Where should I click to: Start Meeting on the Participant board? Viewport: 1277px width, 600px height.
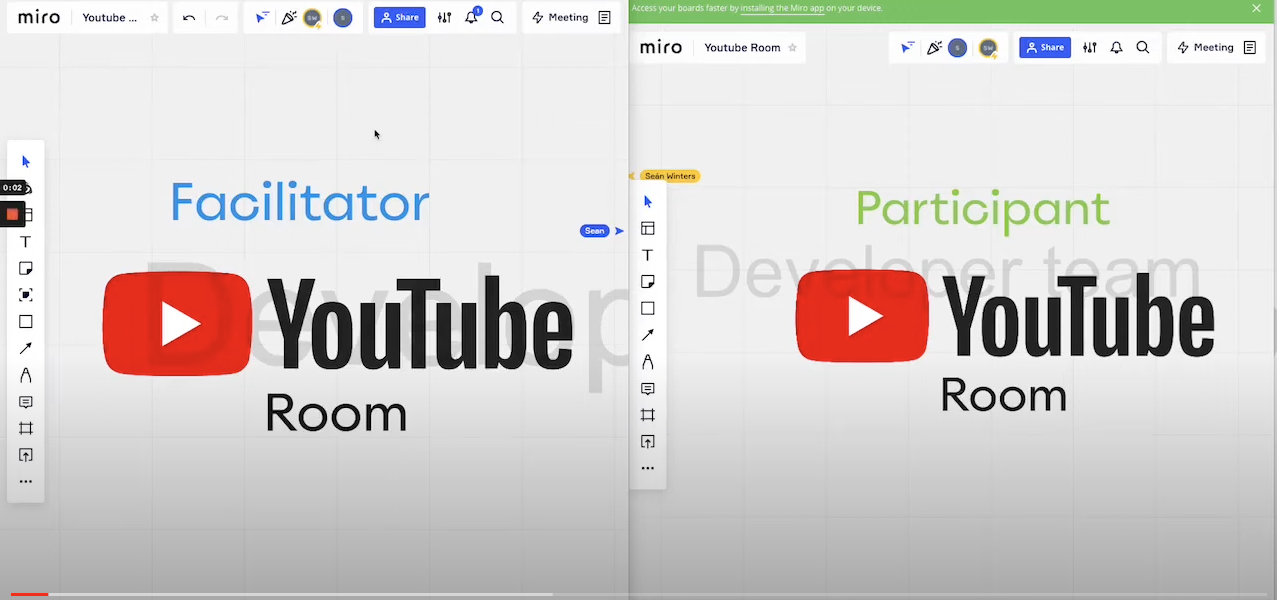click(x=1205, y=47)
